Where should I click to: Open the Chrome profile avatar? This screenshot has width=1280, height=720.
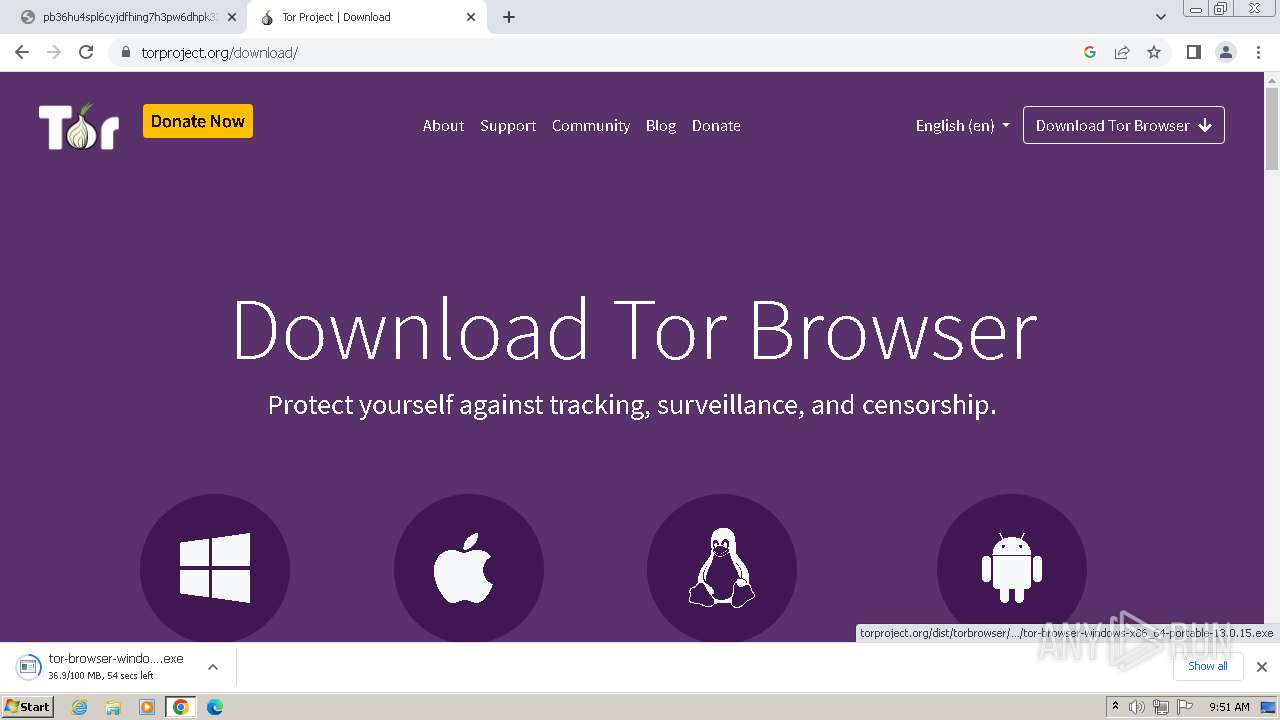pos(1226,52)
